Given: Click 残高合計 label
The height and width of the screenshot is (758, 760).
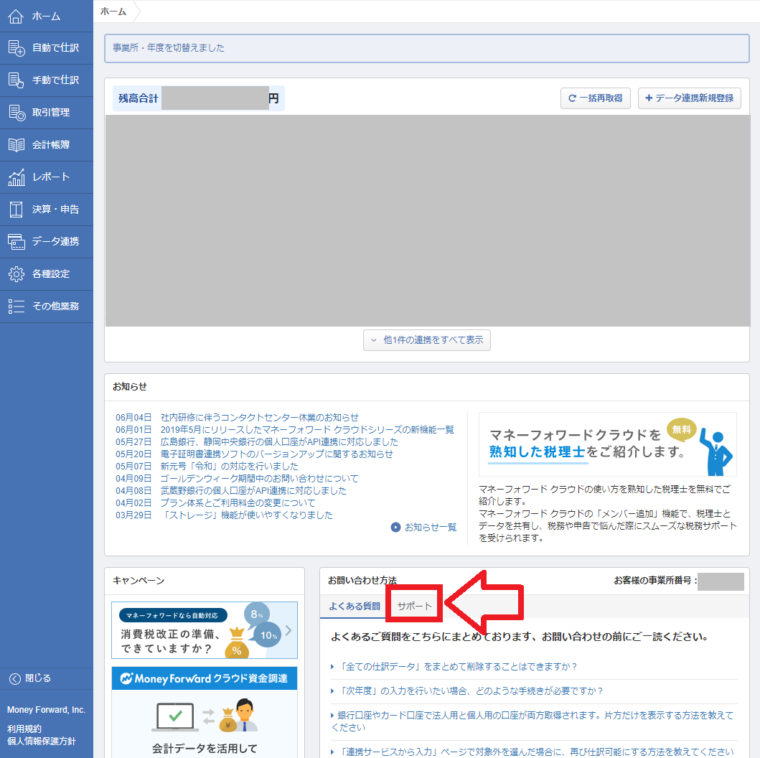Looking at the screenshot, I should tap(138, 98).
